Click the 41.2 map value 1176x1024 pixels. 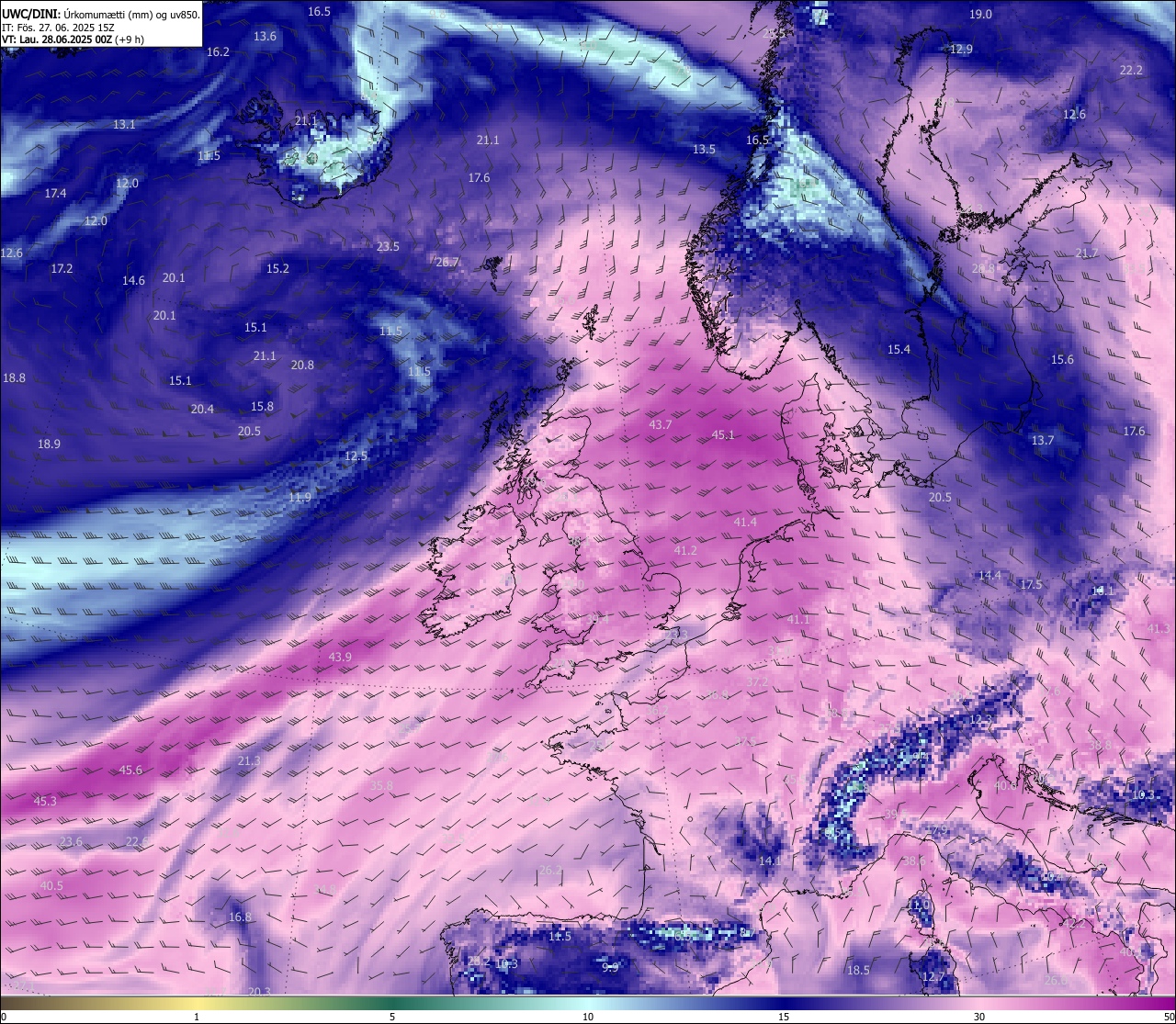point(685,551)
